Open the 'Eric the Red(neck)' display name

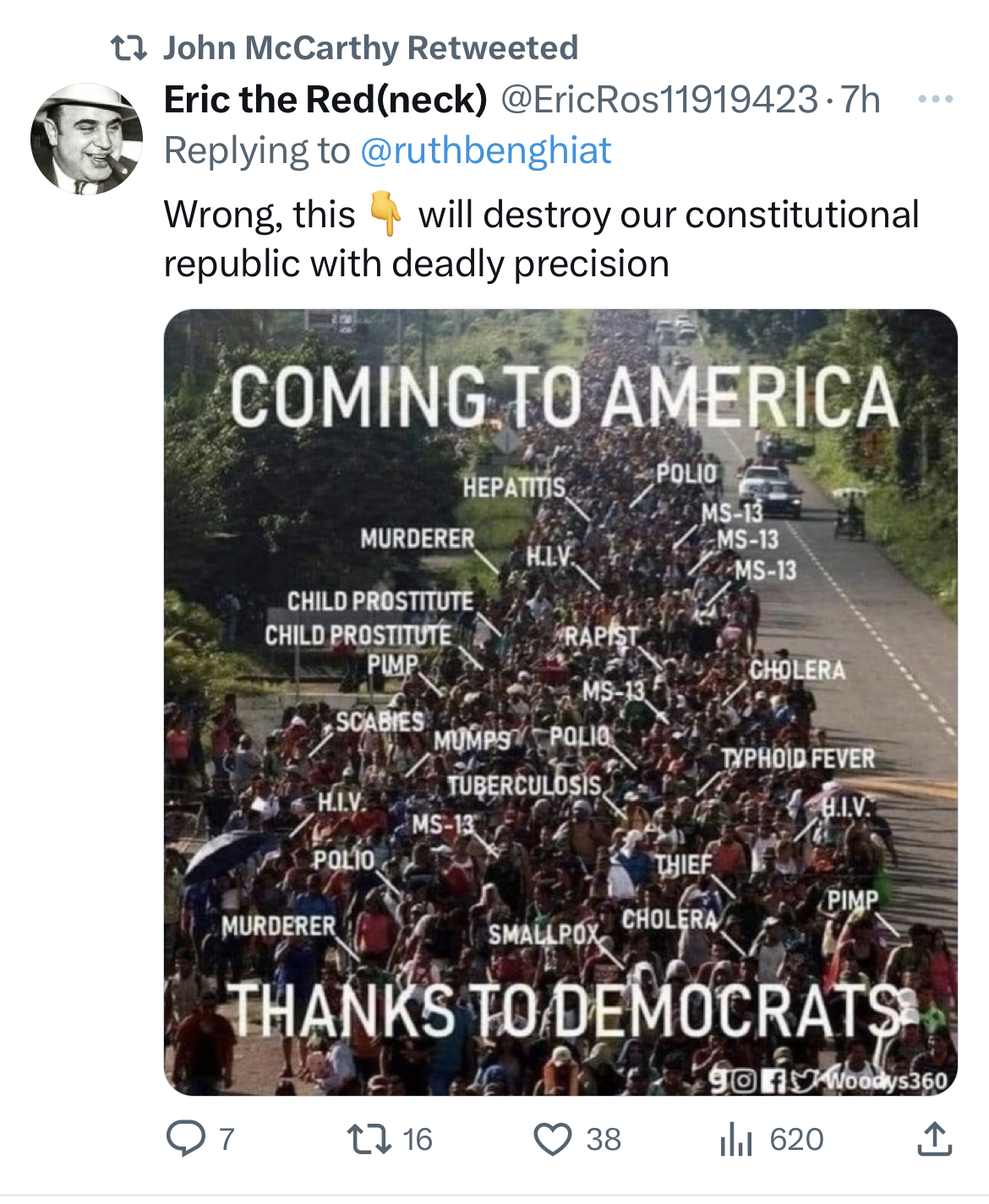point(325,100)
